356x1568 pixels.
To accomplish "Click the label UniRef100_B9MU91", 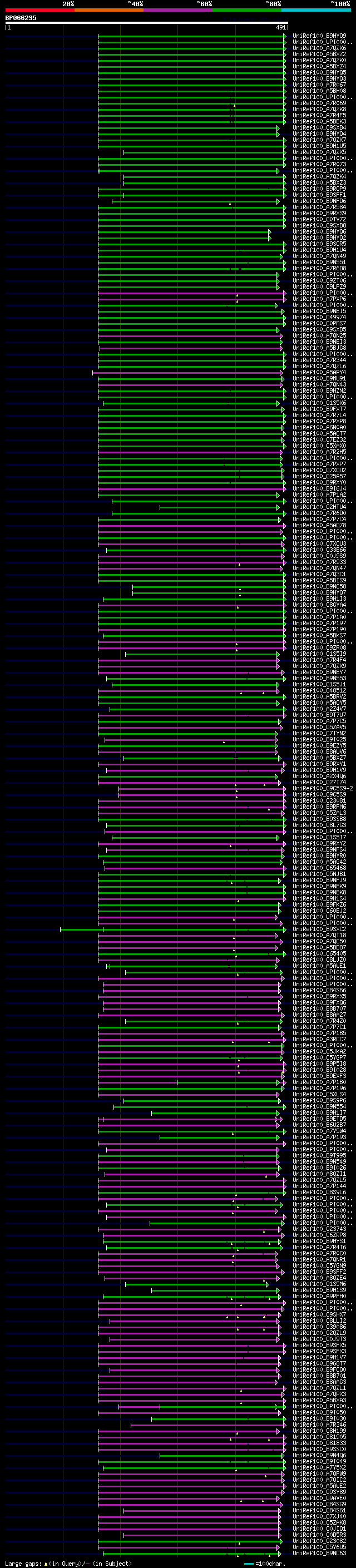I will tap(319, 379).
